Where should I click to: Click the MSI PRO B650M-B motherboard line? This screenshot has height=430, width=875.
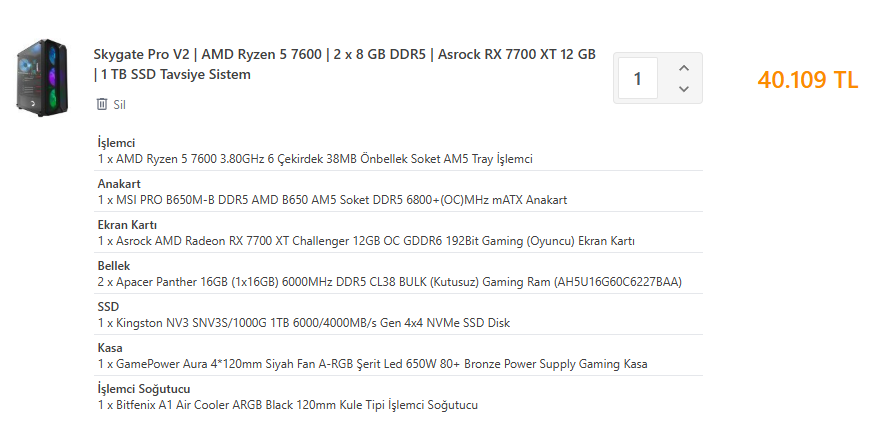pos(332,200)
